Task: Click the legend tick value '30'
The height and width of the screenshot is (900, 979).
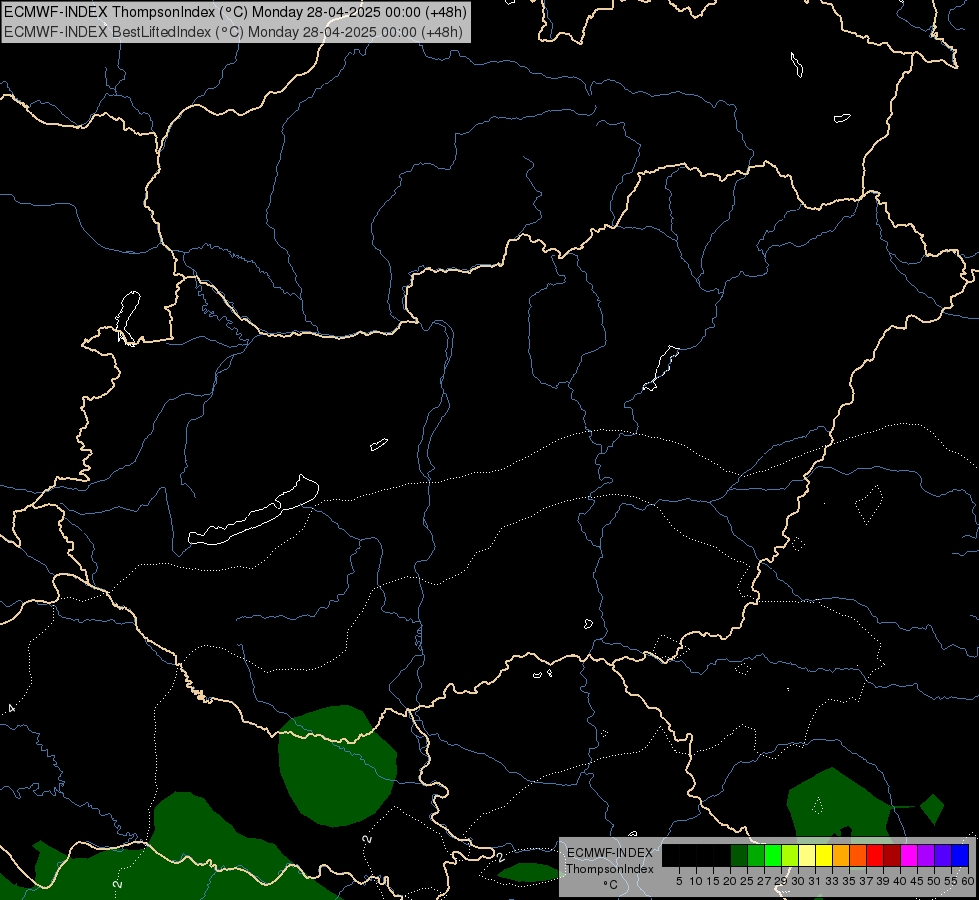Action: tap(799, 881)
